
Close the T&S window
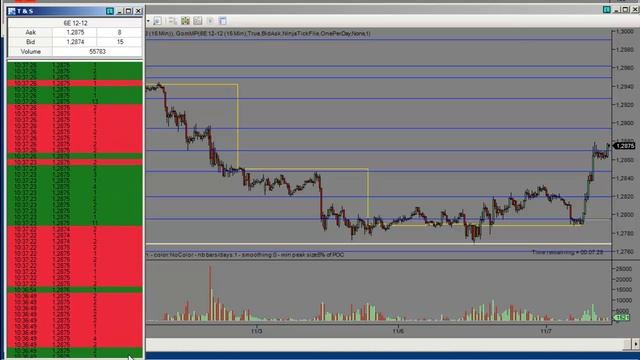[138, 11]
